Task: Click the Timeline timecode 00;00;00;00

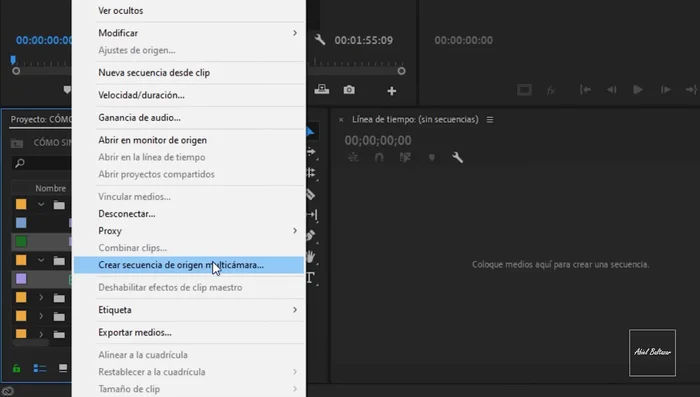Action: 378,141
